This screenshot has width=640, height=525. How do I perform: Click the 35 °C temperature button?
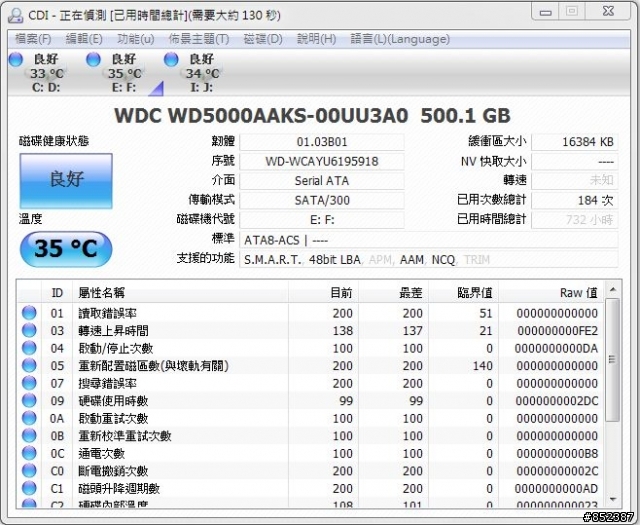click(66, 249)
